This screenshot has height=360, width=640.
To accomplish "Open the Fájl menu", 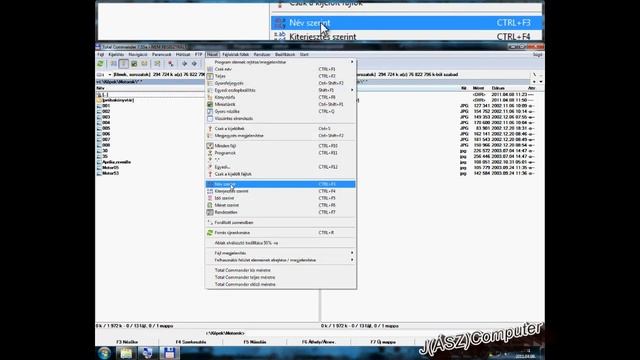I will click(100, 54).
